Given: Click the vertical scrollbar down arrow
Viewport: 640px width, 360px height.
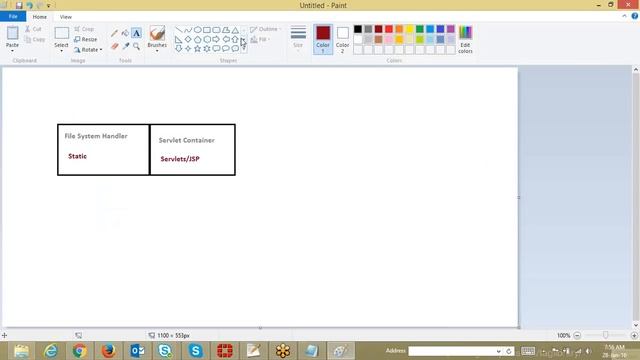Looking at the screenshot, I should (636, 325).
